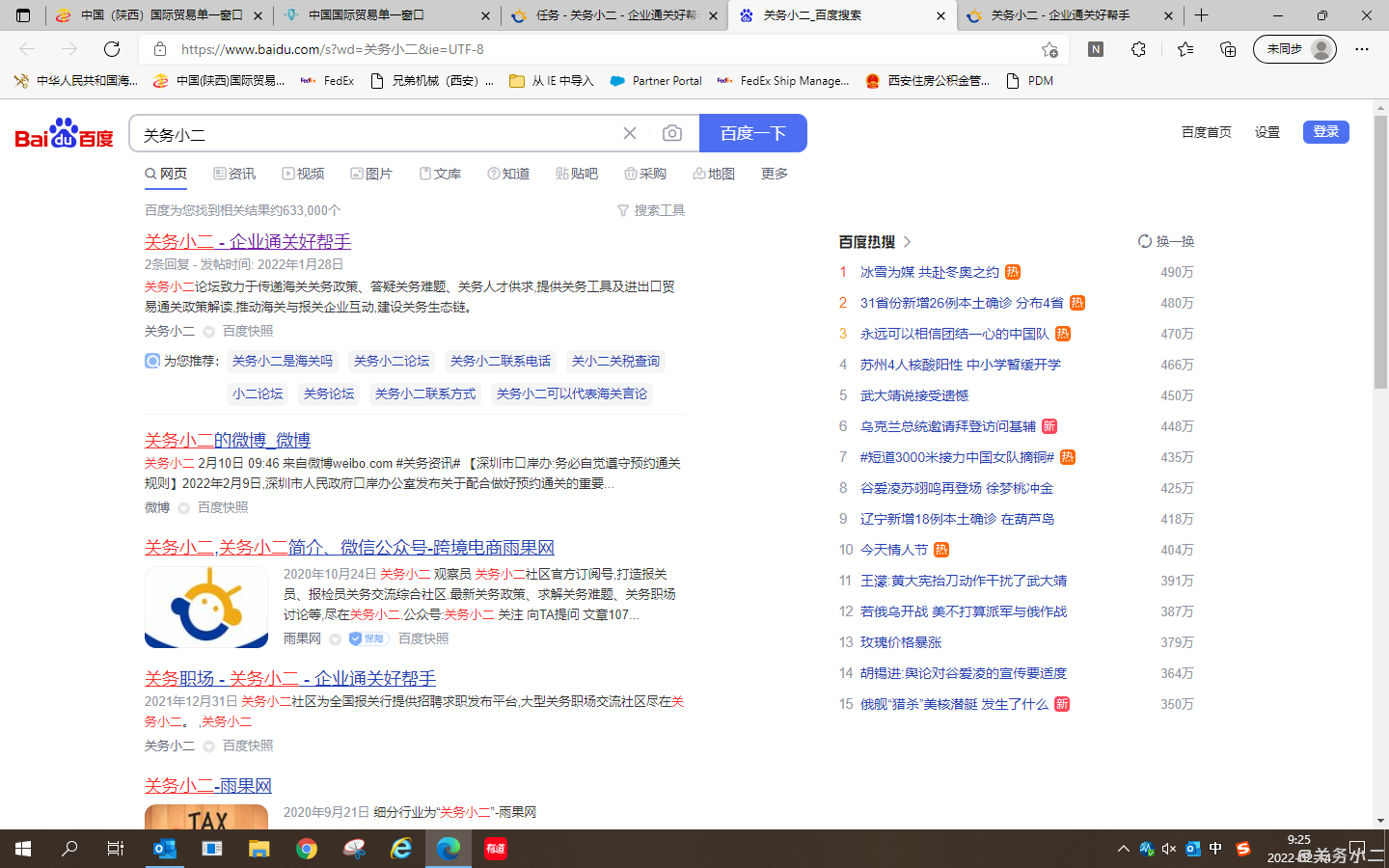Open a new browser tab
This screenshot has height=868, width=1389.
coord(1201,15)
